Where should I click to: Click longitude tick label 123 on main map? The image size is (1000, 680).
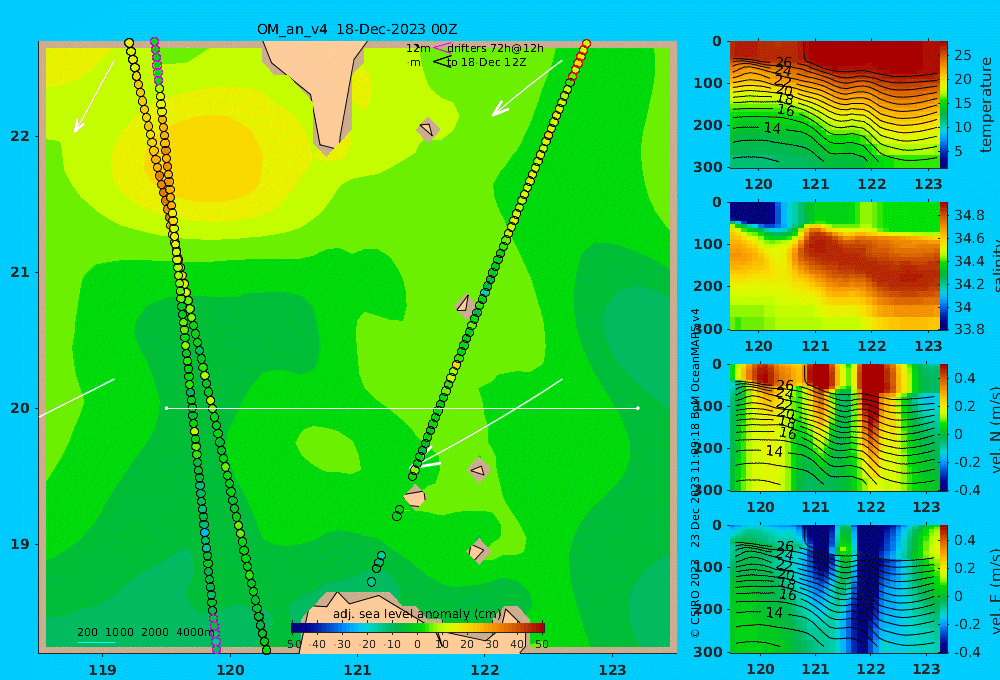[x=612, y=670]
